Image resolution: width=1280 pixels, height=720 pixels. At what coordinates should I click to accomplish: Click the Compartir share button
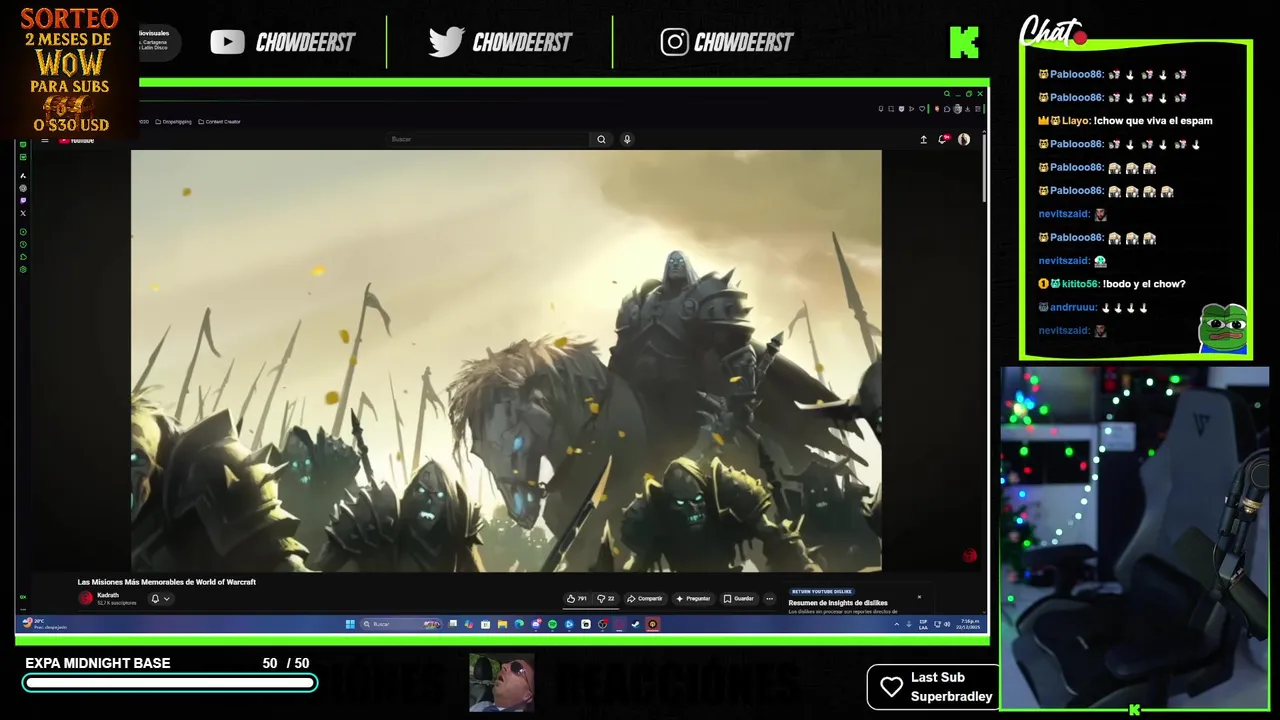tap(645, 598)
